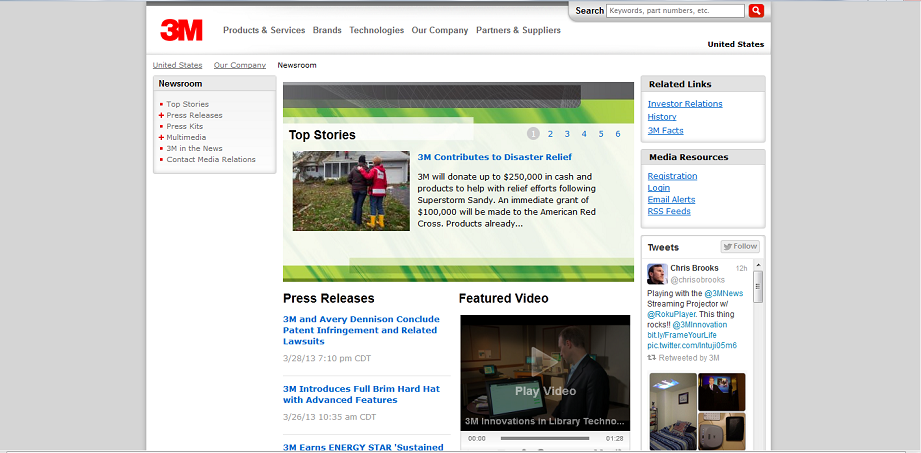
Task: Open Full Brim Hard Hat press release
Action: click(361, 394)
